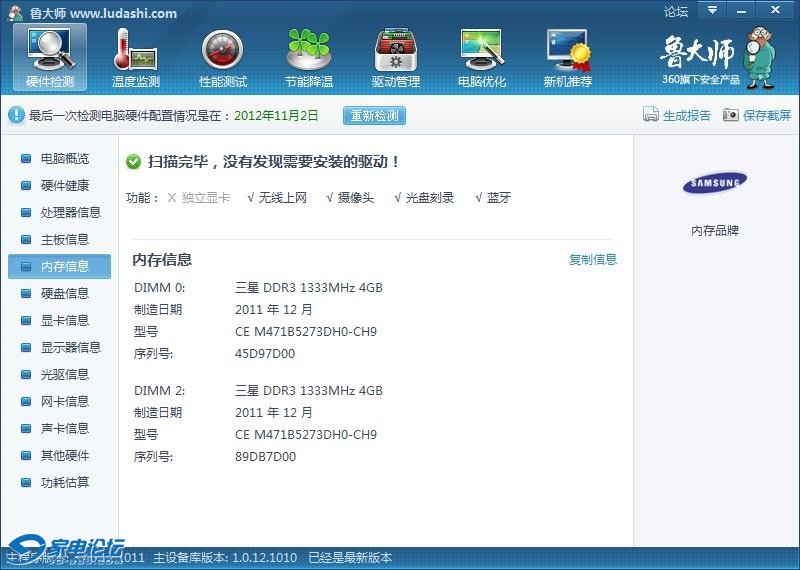Click 生成报告 to generate a report

pyautogui.click(x=677, y=115)
